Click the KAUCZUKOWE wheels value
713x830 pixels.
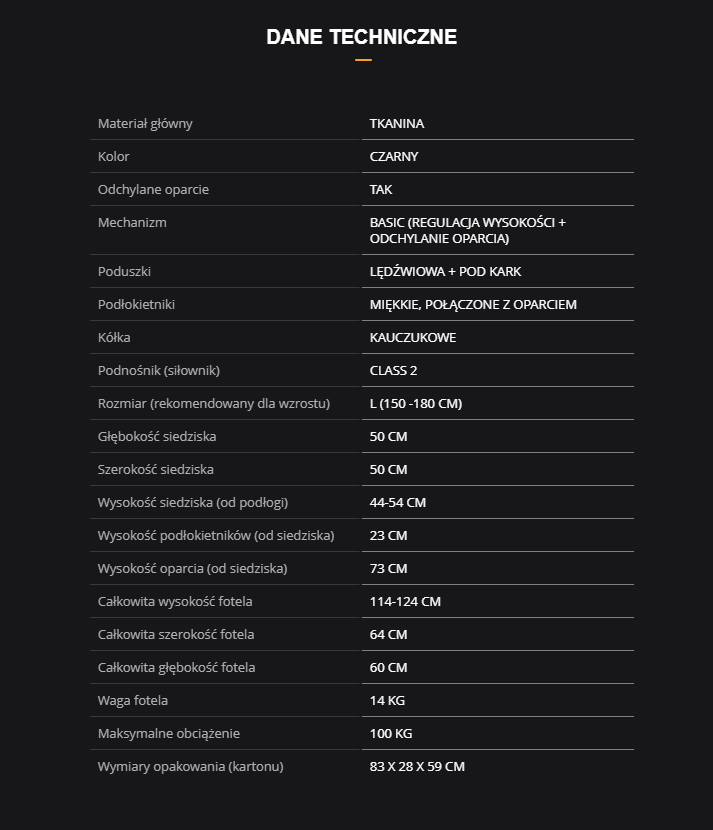413,338
